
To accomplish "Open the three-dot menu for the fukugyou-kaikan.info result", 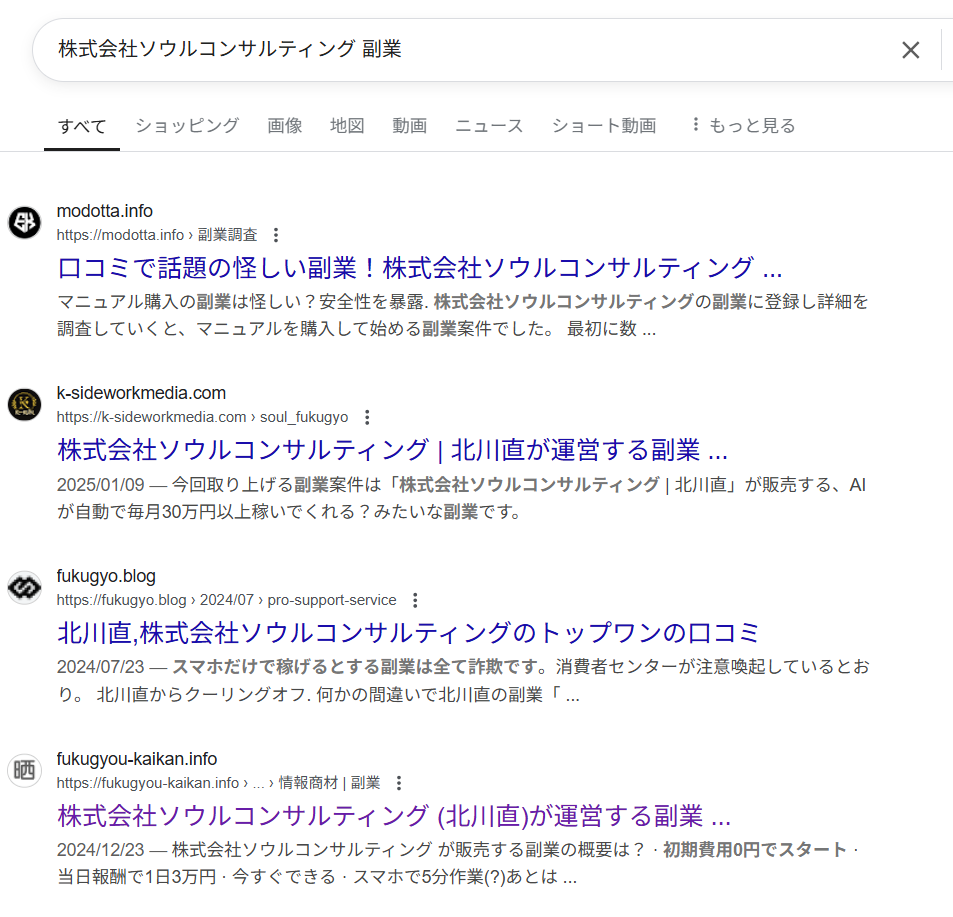I will (x=399, y=783).
